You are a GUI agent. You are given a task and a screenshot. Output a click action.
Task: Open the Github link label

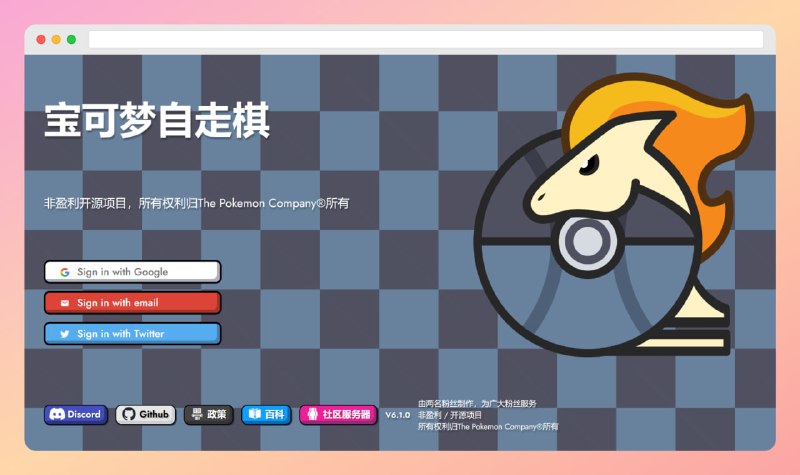pyautogui.click(x=154, y=414)
